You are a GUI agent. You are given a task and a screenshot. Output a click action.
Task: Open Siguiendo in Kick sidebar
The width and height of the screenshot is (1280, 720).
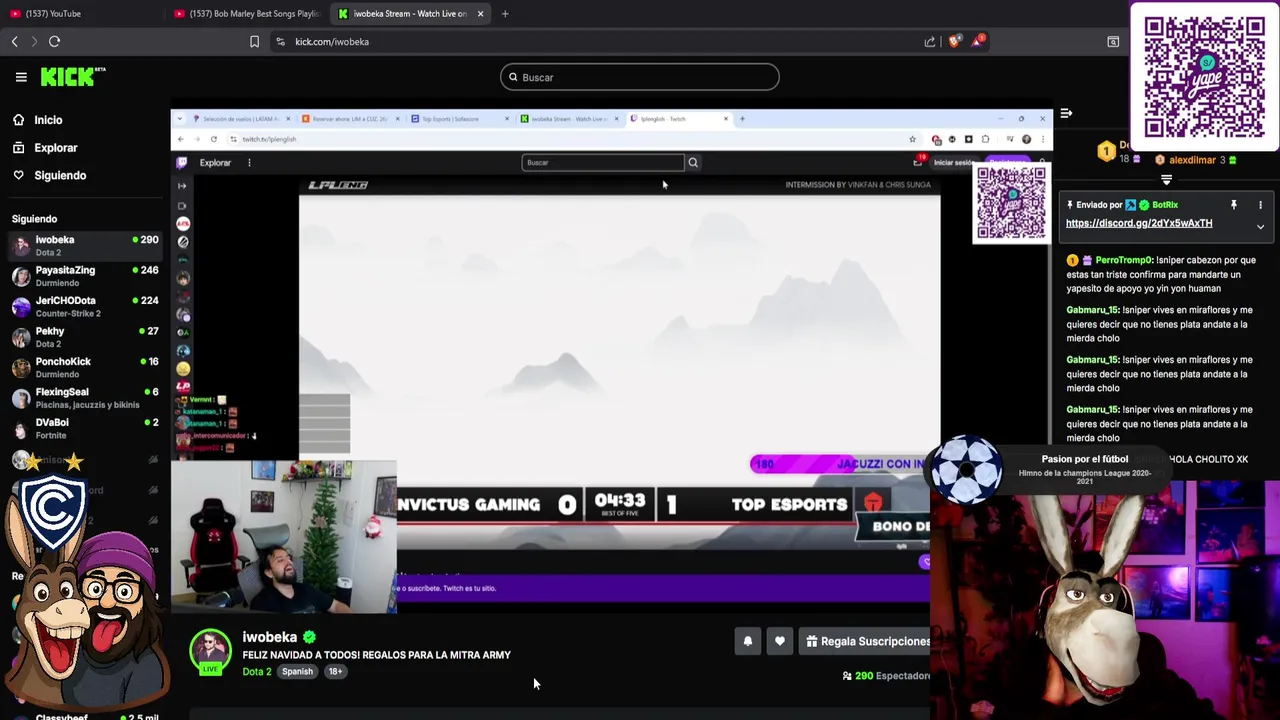pyautogui.click(x=49, y=175)
